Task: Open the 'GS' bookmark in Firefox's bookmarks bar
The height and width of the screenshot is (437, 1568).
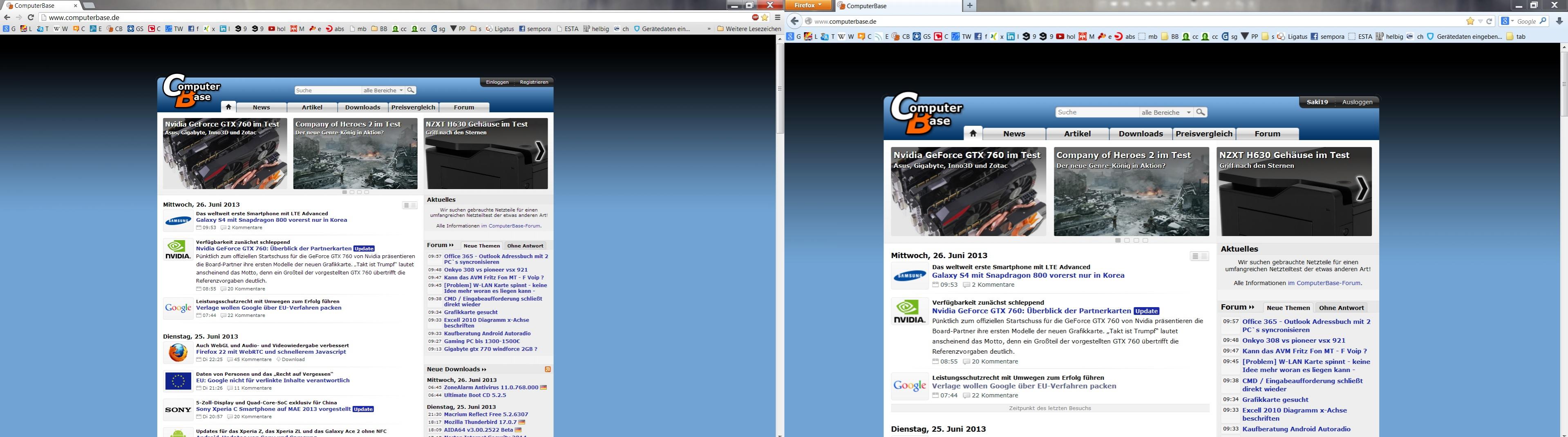Action: [x=922, y=36]
